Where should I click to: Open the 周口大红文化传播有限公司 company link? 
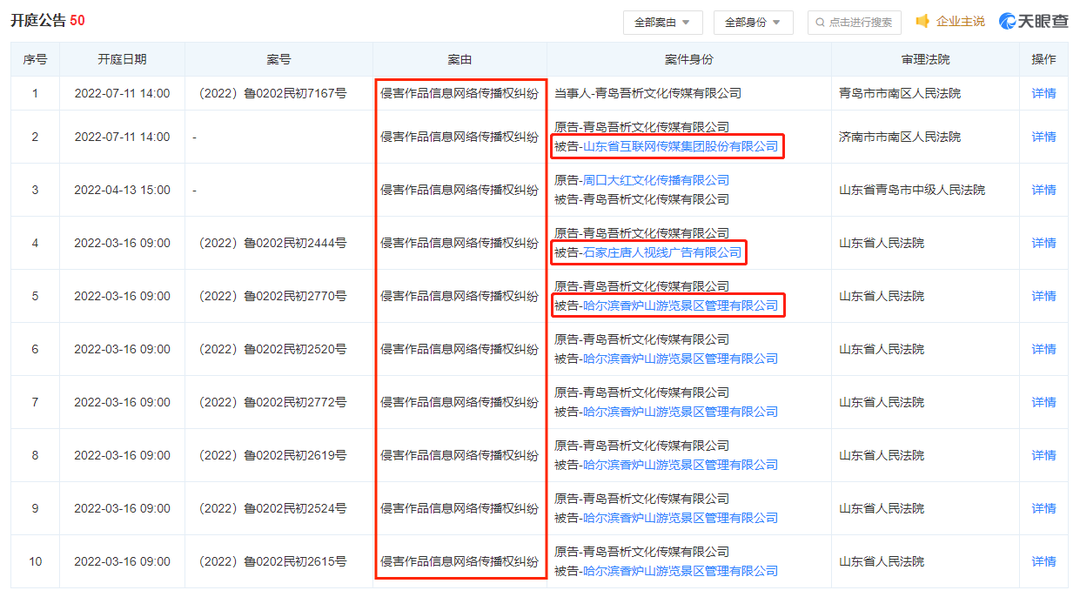pyautogui.click(x=656, y=180)
